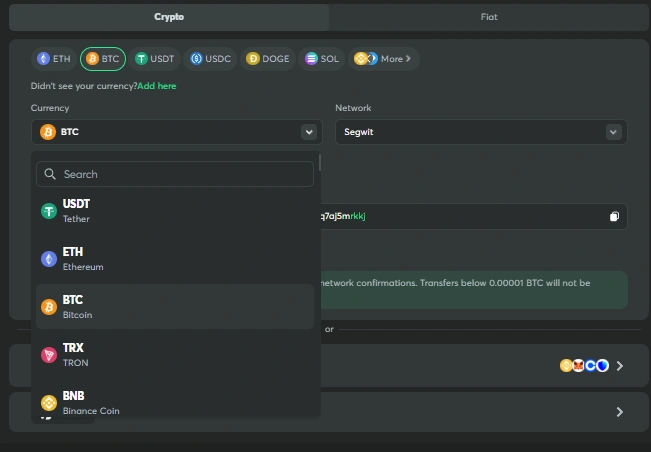Click the stacked coin icons on More chip
651x452 pixels.
pyautogui.click(x=366, y=59)
